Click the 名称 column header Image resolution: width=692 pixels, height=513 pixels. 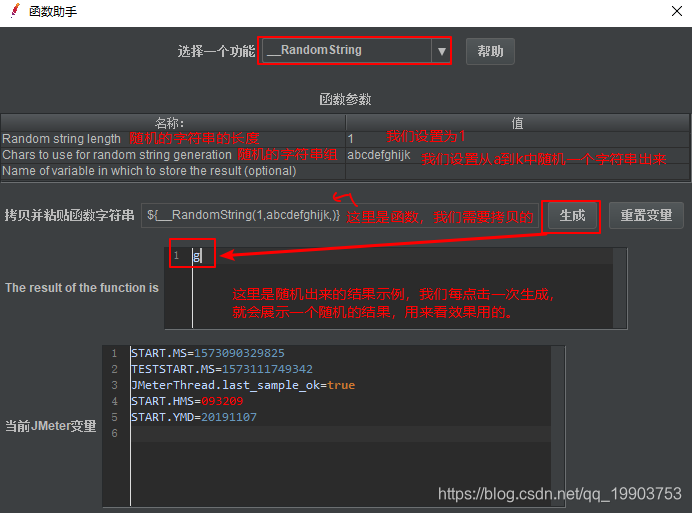(x=173, y=123)
